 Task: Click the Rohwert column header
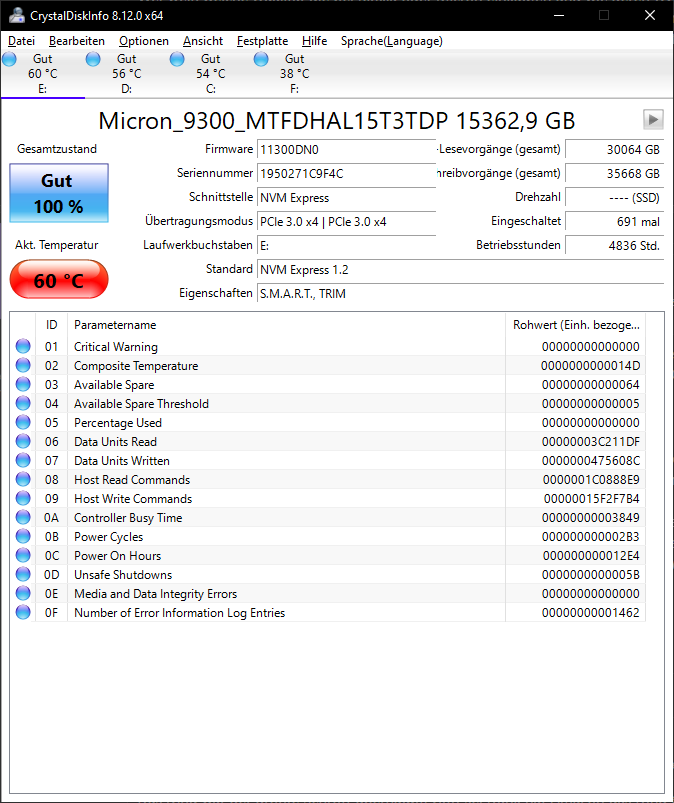point(576,325)
